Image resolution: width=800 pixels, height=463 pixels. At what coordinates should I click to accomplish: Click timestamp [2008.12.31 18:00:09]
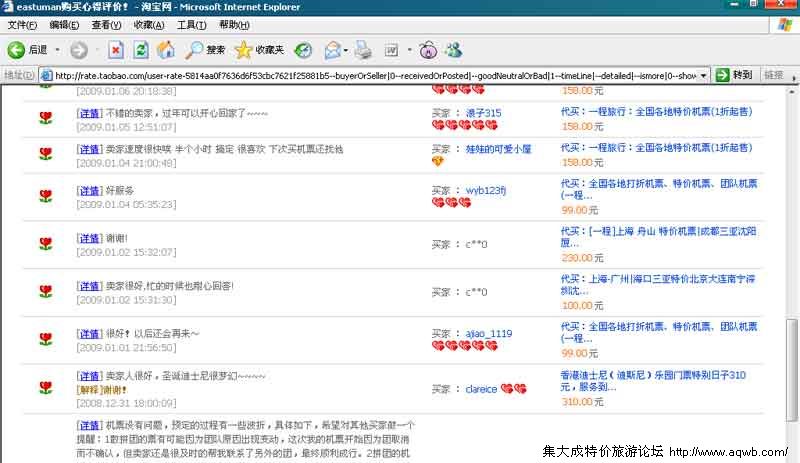click(127, 403)
